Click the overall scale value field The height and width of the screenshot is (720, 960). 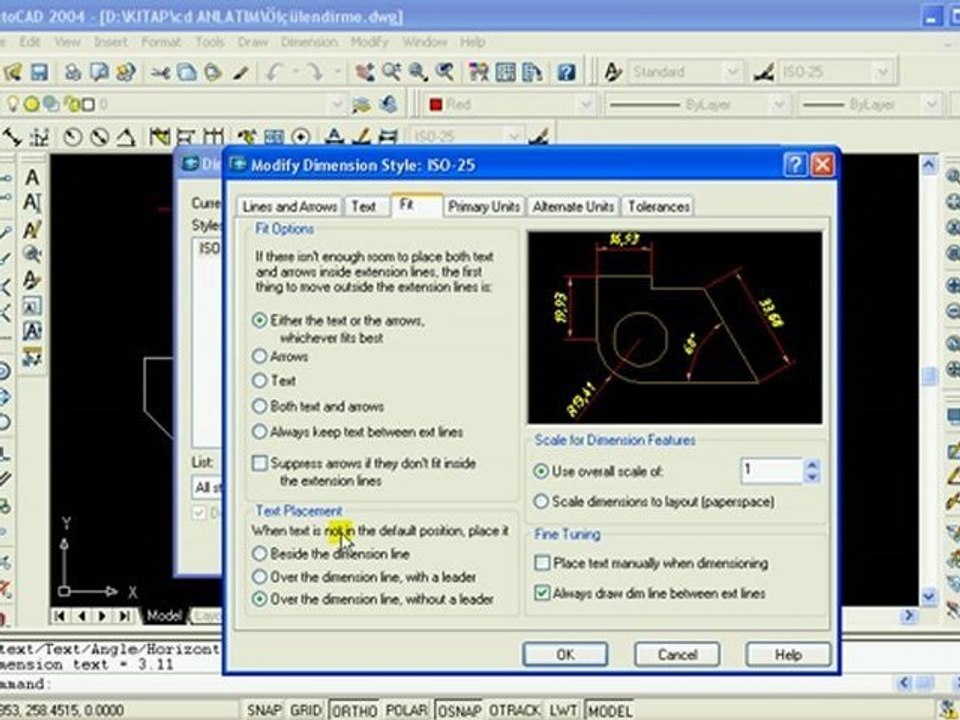click(772, 471)
